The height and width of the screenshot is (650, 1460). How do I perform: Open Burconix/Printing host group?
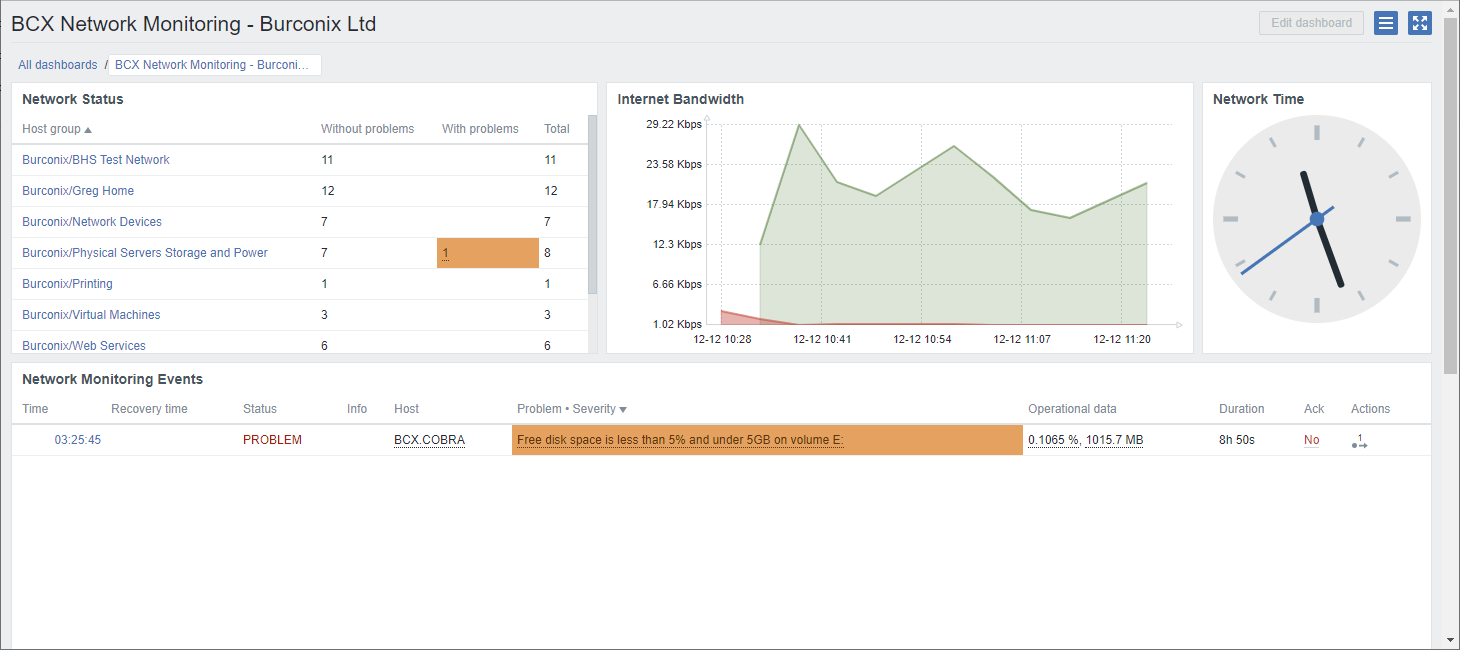point(67,284)
